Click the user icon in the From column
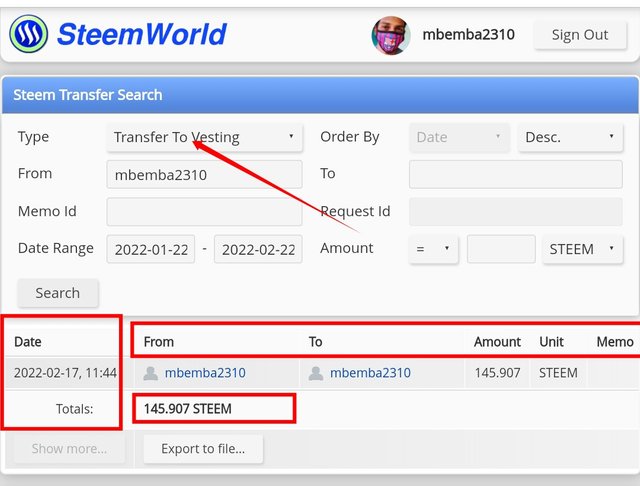Viewport: 640px width, 486px height. click(151, 373)
